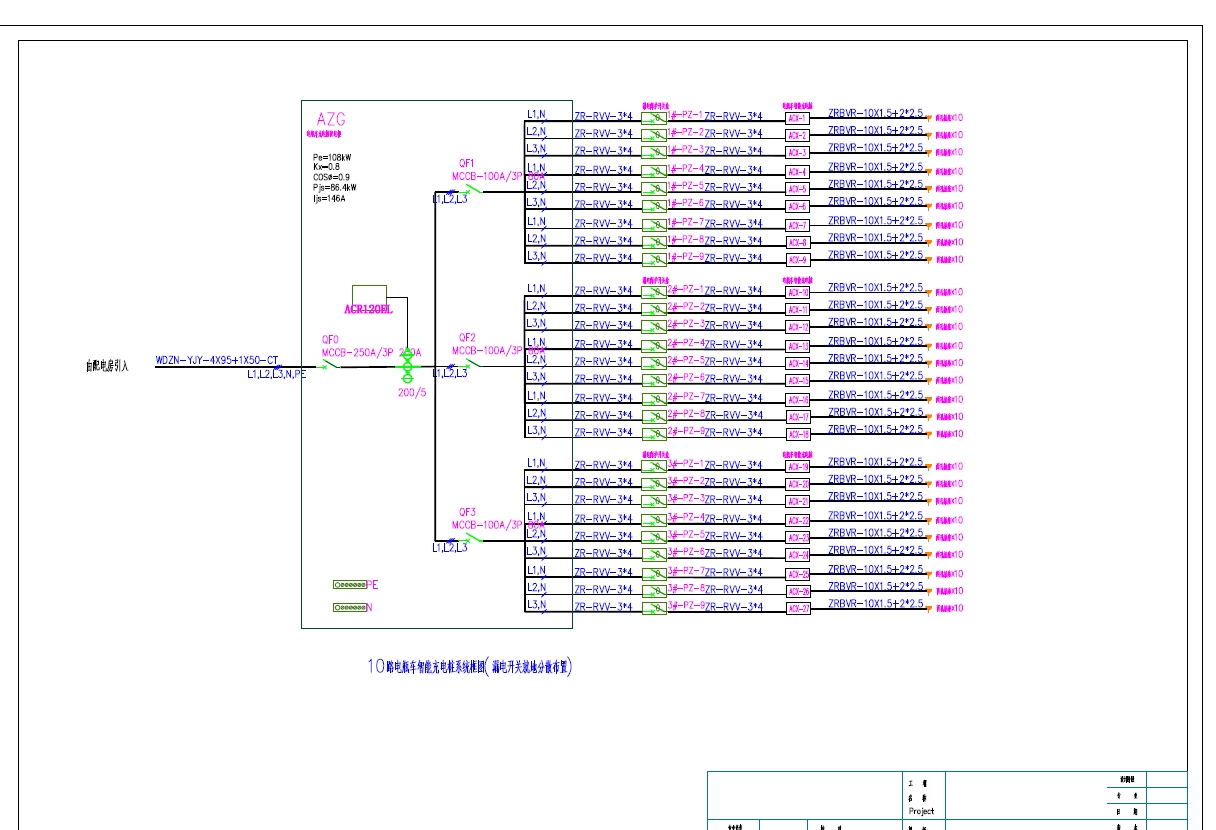Select the L1,L2,L3 label below QF3
The width and height of the screenshot is (1216, 830).
[450, 548]
